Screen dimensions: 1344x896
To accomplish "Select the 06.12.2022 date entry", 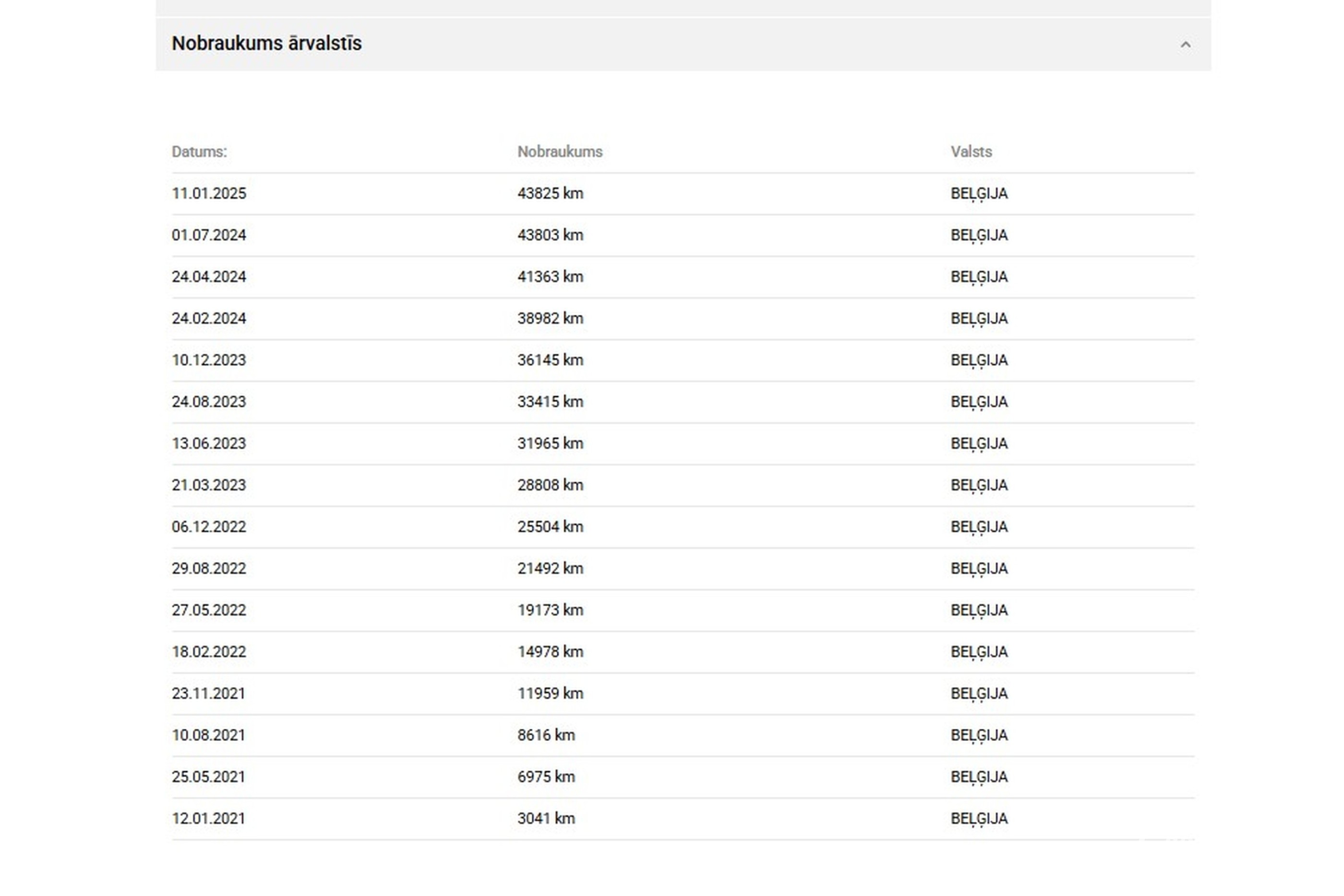I will [x=209, y=527].
